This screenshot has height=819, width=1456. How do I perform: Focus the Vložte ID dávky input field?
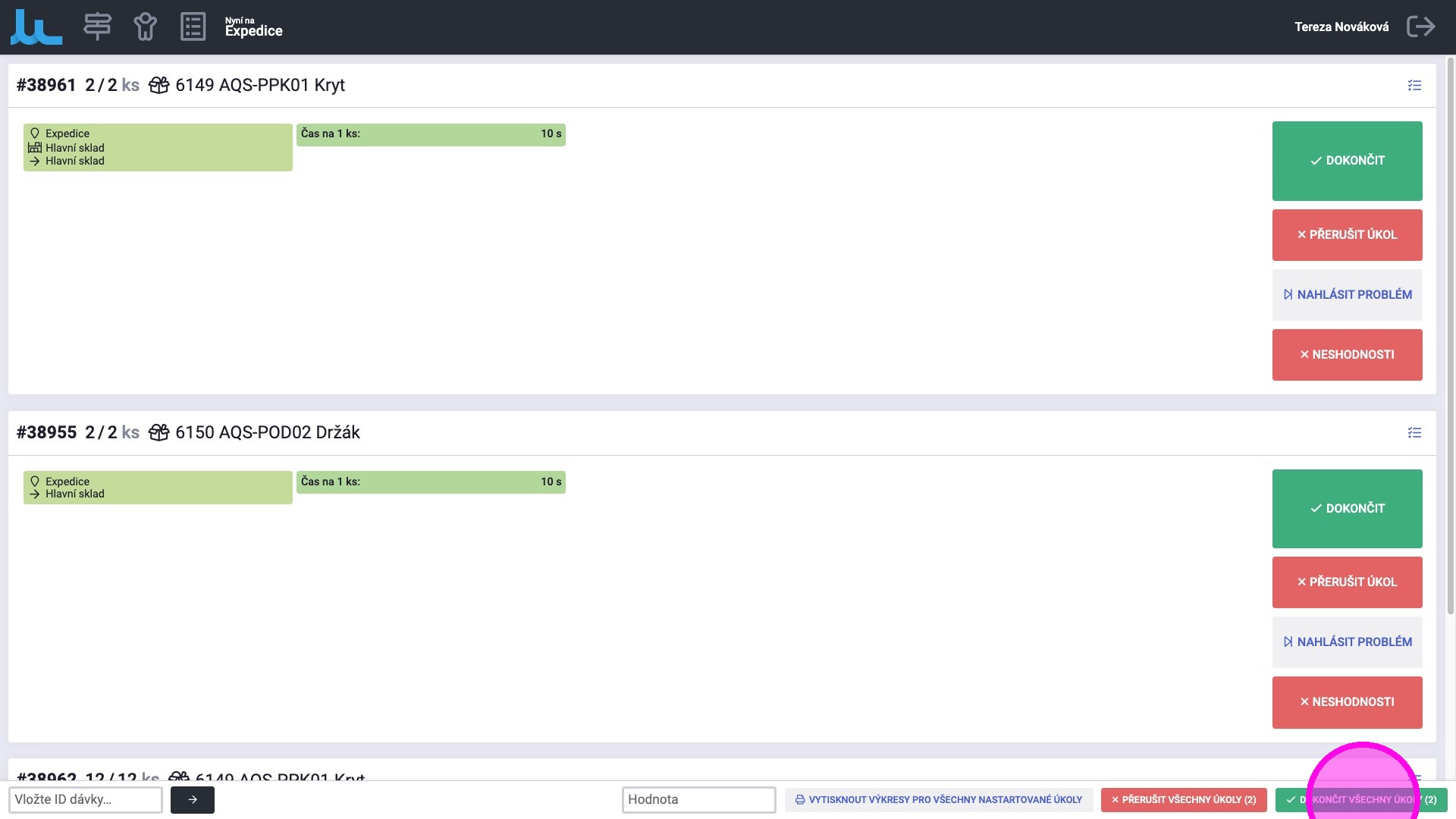pos(86,799)
